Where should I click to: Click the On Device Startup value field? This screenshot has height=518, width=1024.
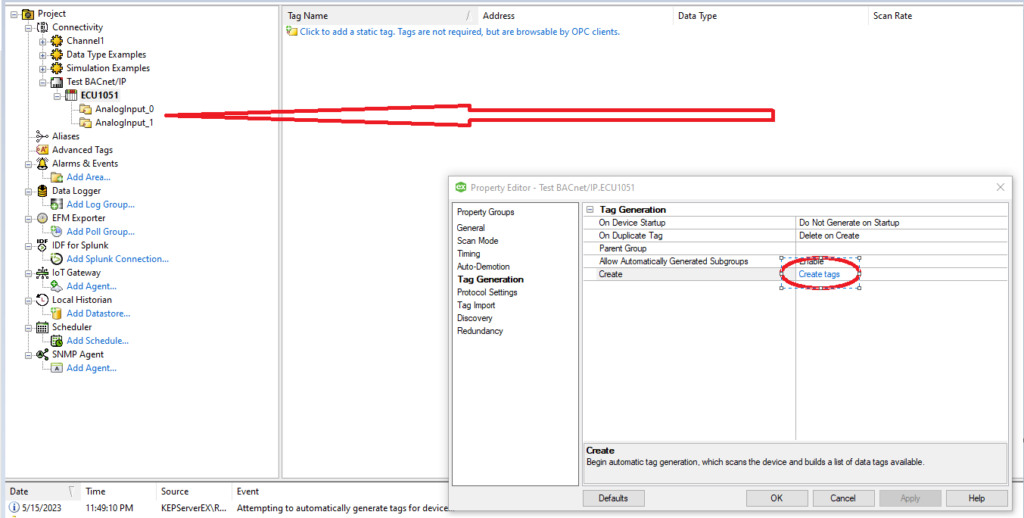pyautogui.click(x=901, y=223)
